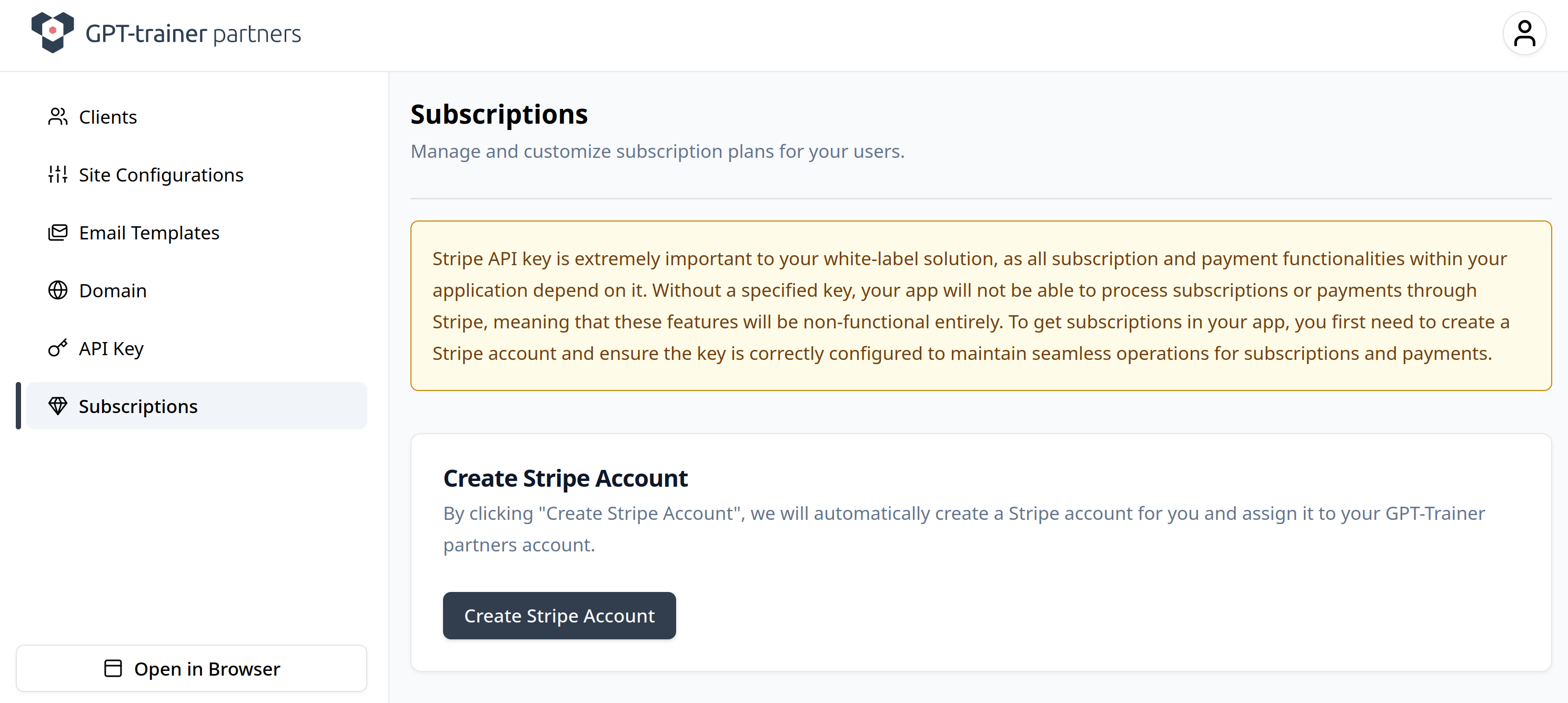Click the API Key key icon
Image resolution: width=1568 pixels, height=703 pixels.
[58, 348]
